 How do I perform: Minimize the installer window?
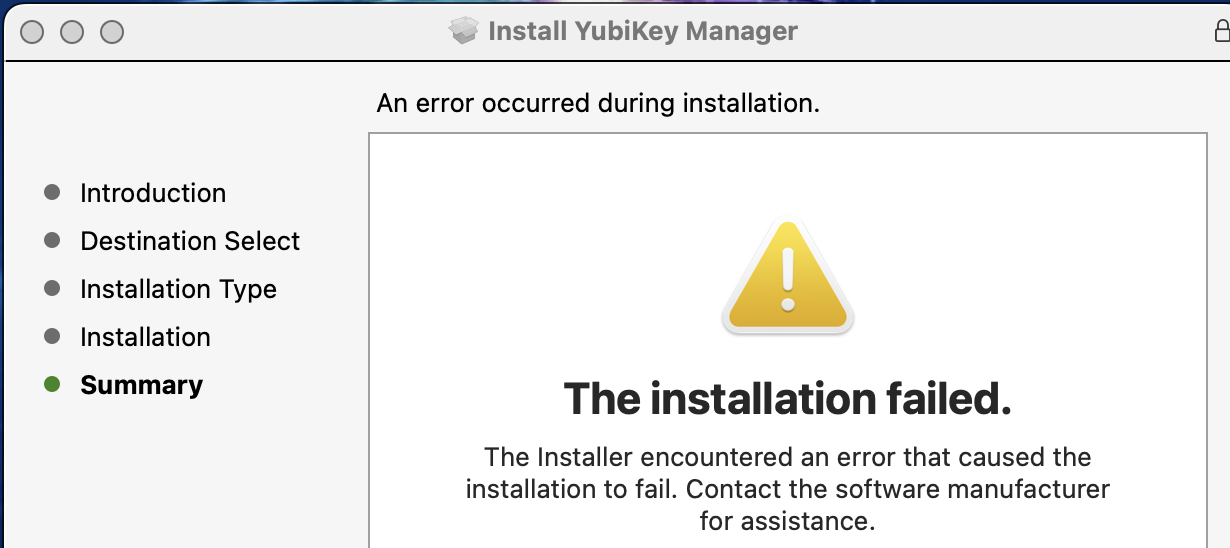pos(72,32)
